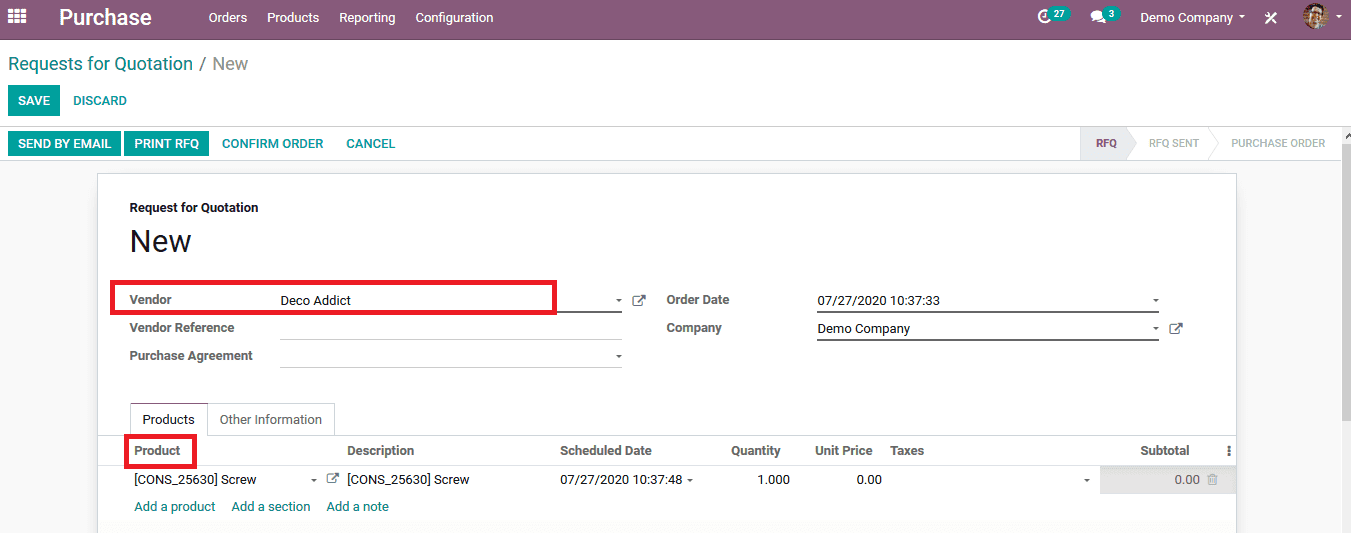Expand the Order Date picker arrow
1351x533 pixels.
[1155, 300]
